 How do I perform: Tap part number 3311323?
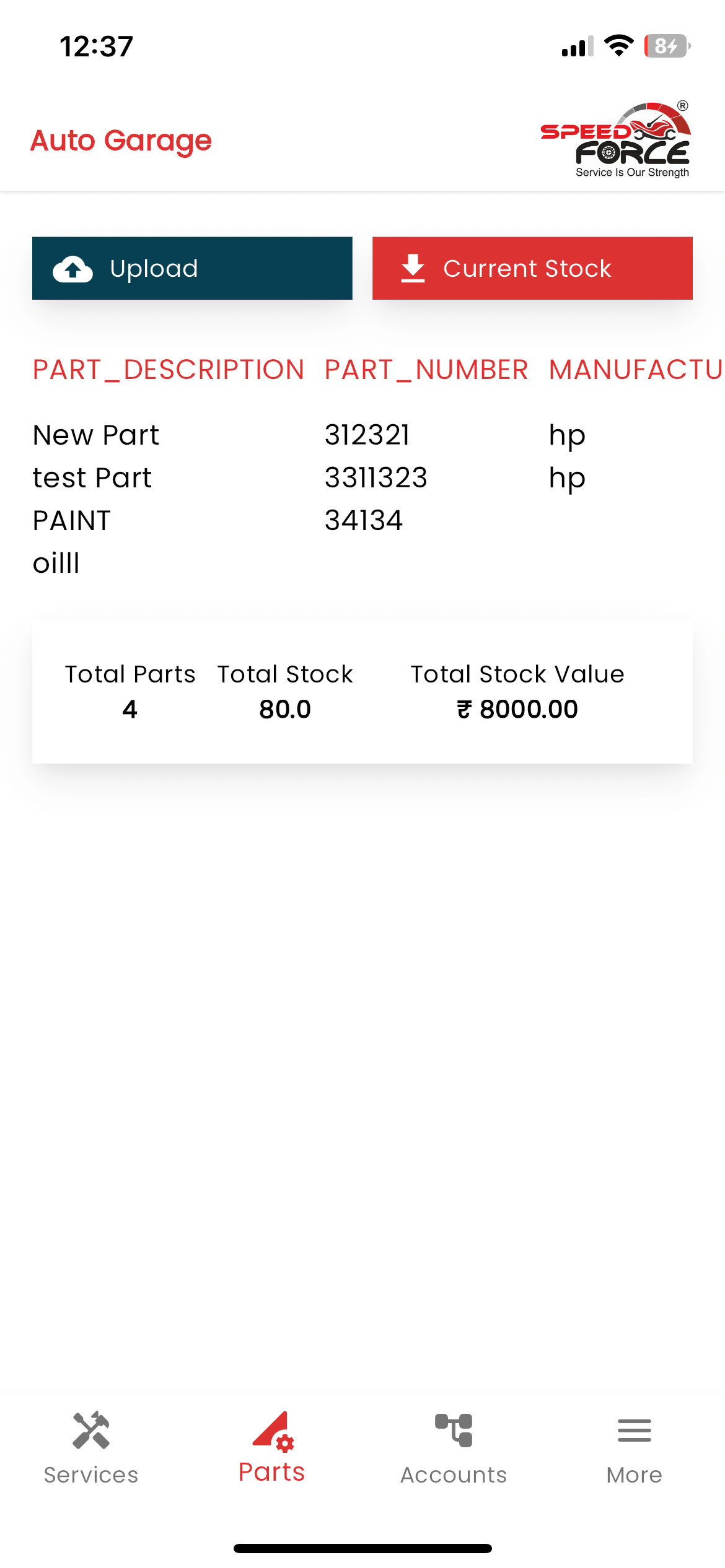[x=376, y=478]
